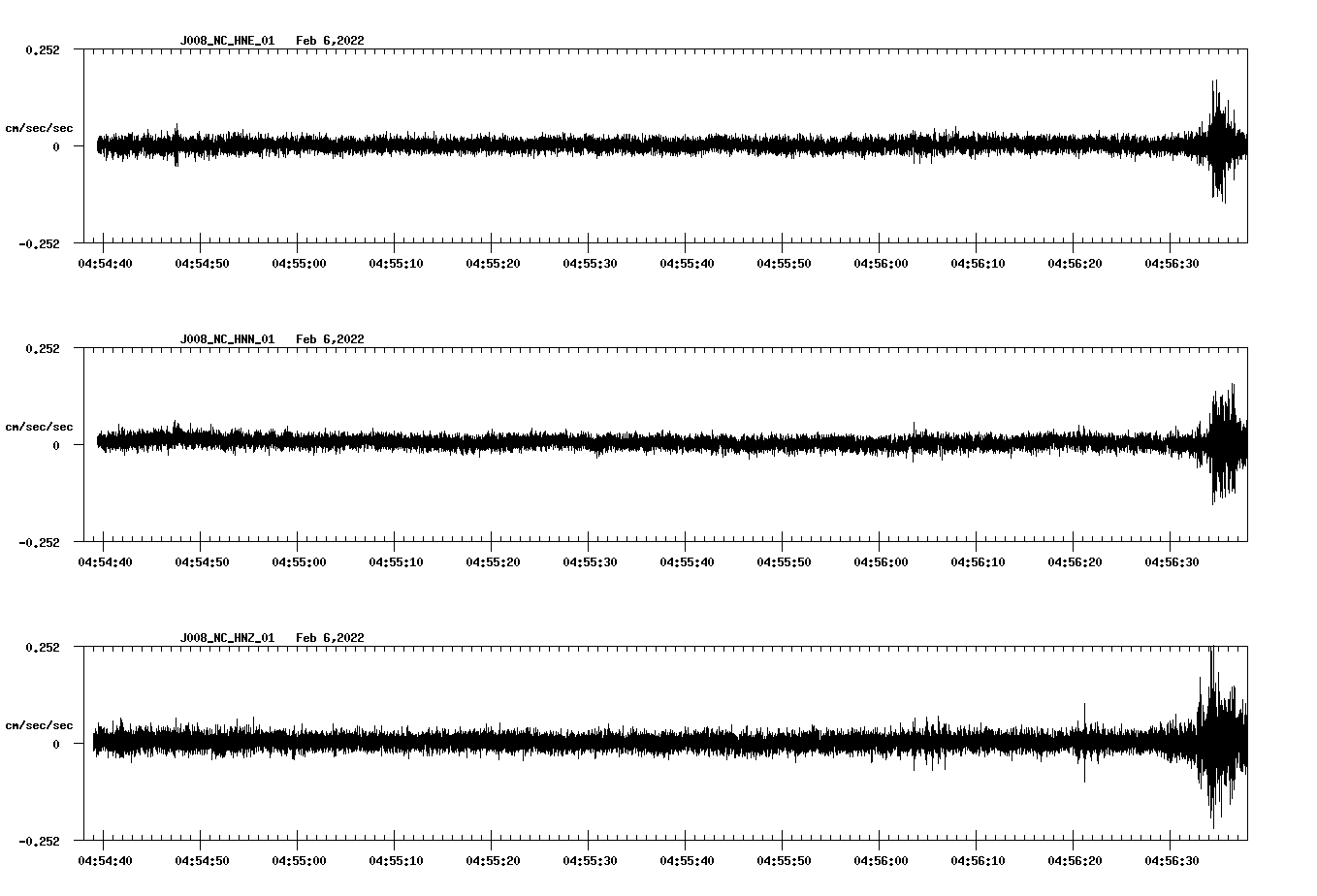Click the -0.252 lower limit on HNN plot
This screenshot has height=896, width=1317.
(x=39, y=542)
